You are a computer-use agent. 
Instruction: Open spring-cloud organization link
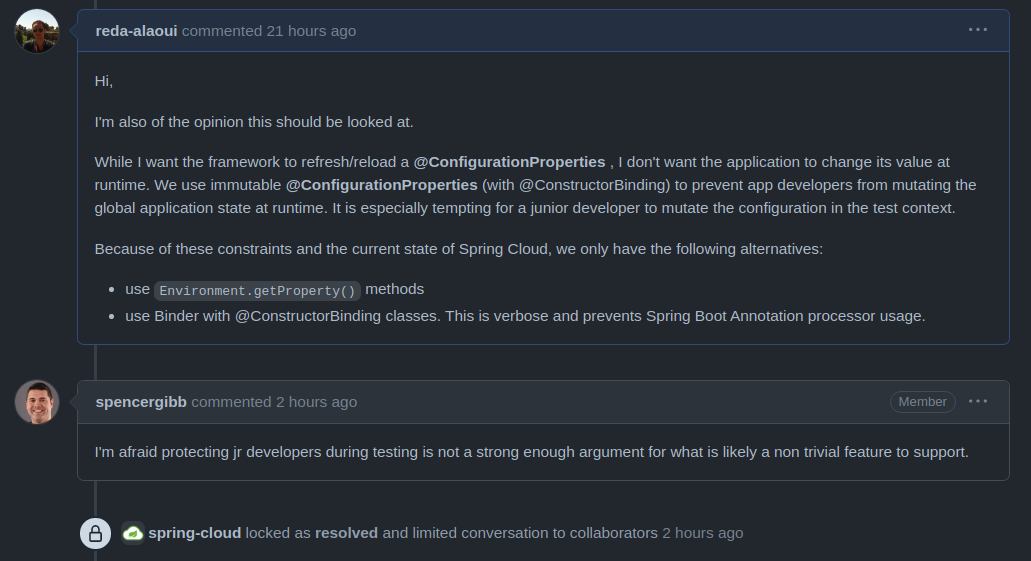[195, 533]
